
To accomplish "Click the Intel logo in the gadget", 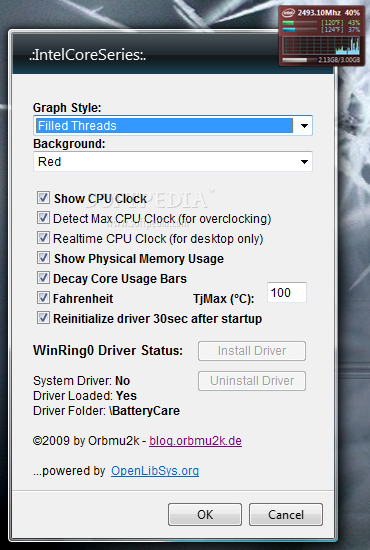I will click(x=288, y=13).
